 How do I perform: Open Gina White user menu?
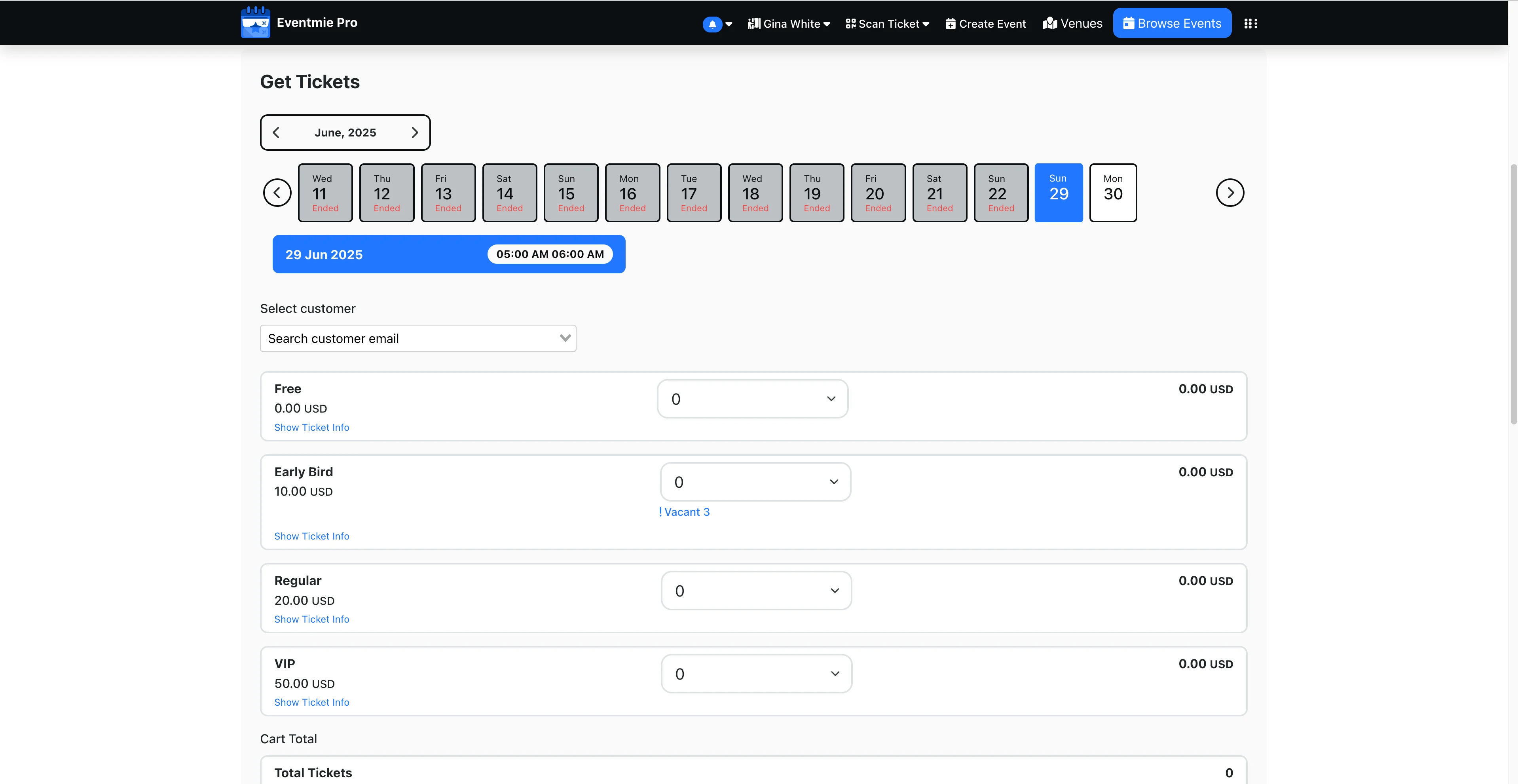[x=788, y=24]
